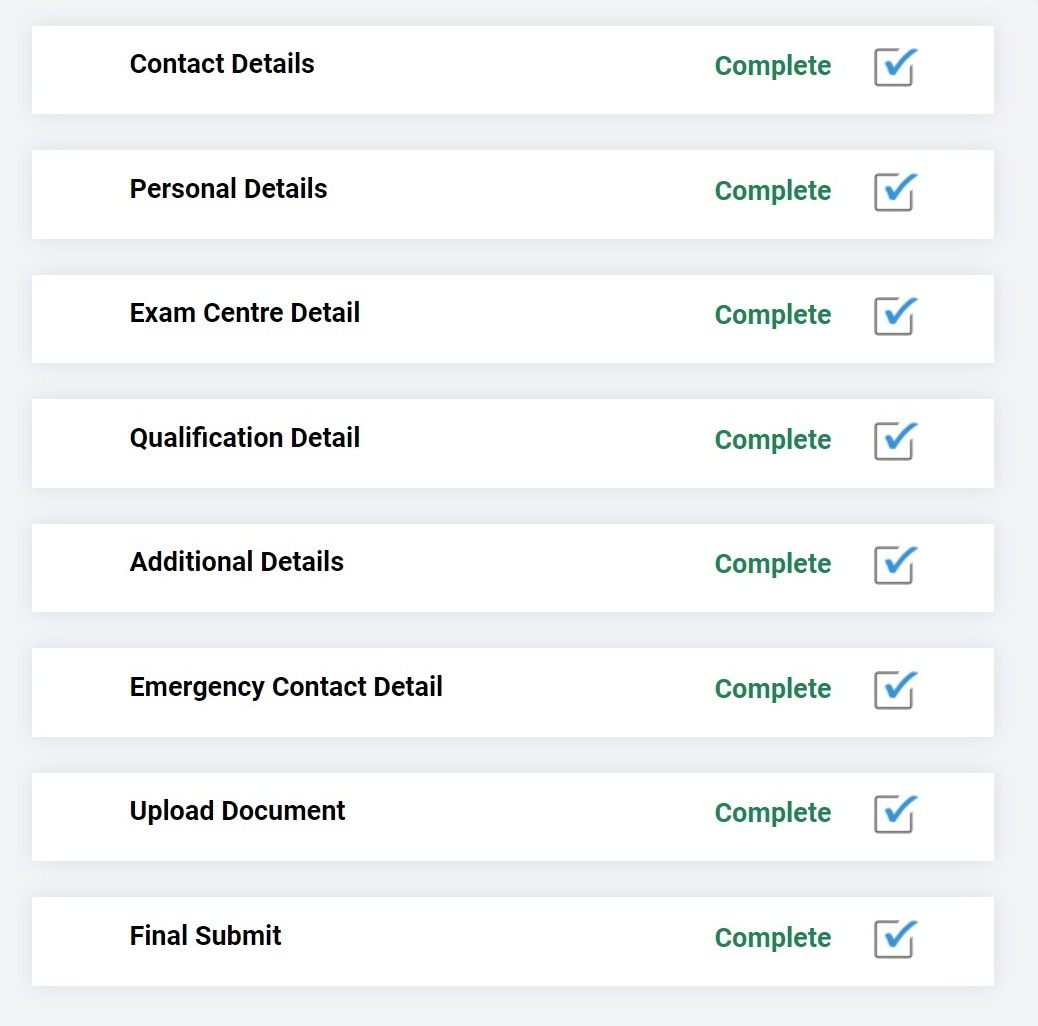Click the Personal Details checkmark icon
The height and width of the screenshot is (1026, 1038).
coord(895,192)
